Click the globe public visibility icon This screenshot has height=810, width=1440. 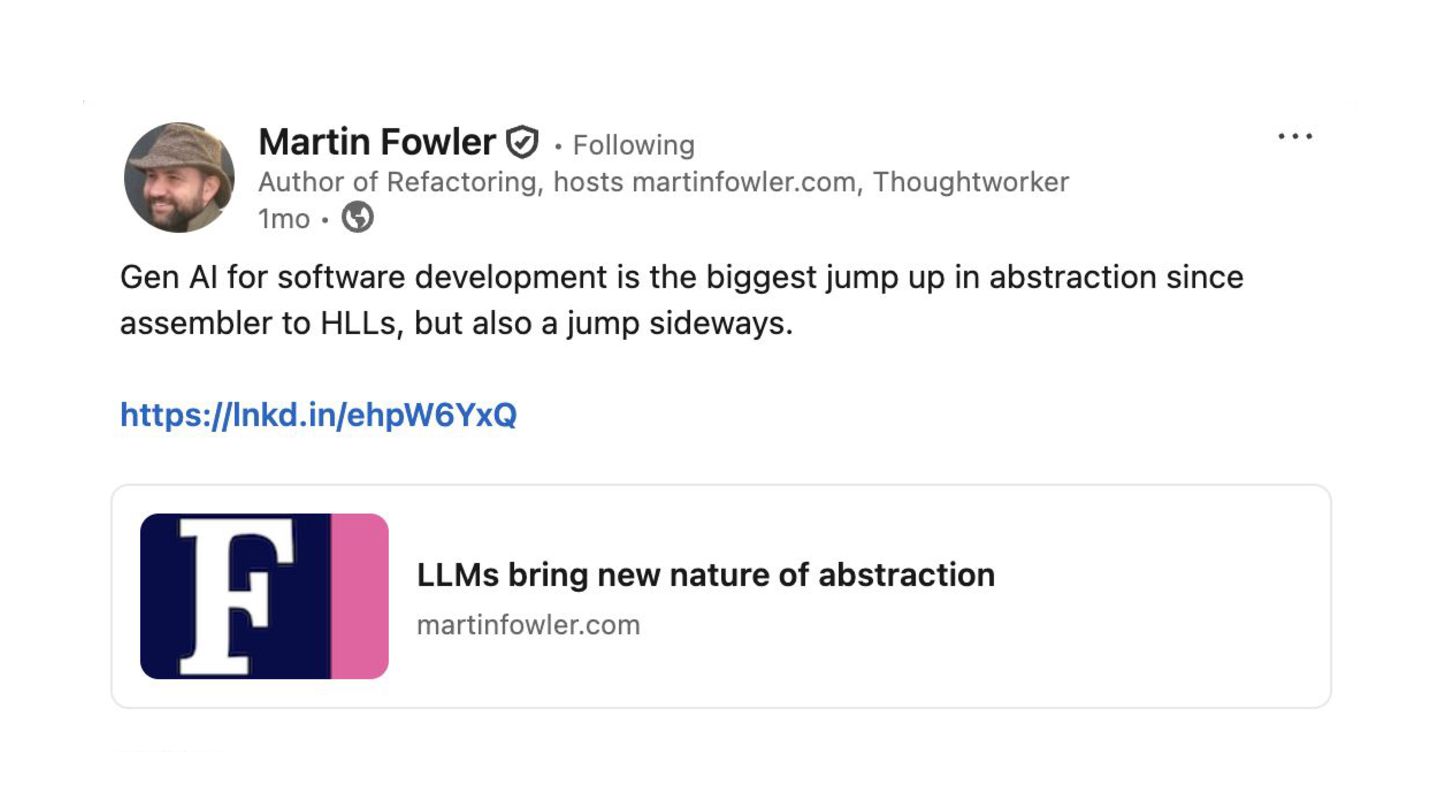(x=357, y=217)
